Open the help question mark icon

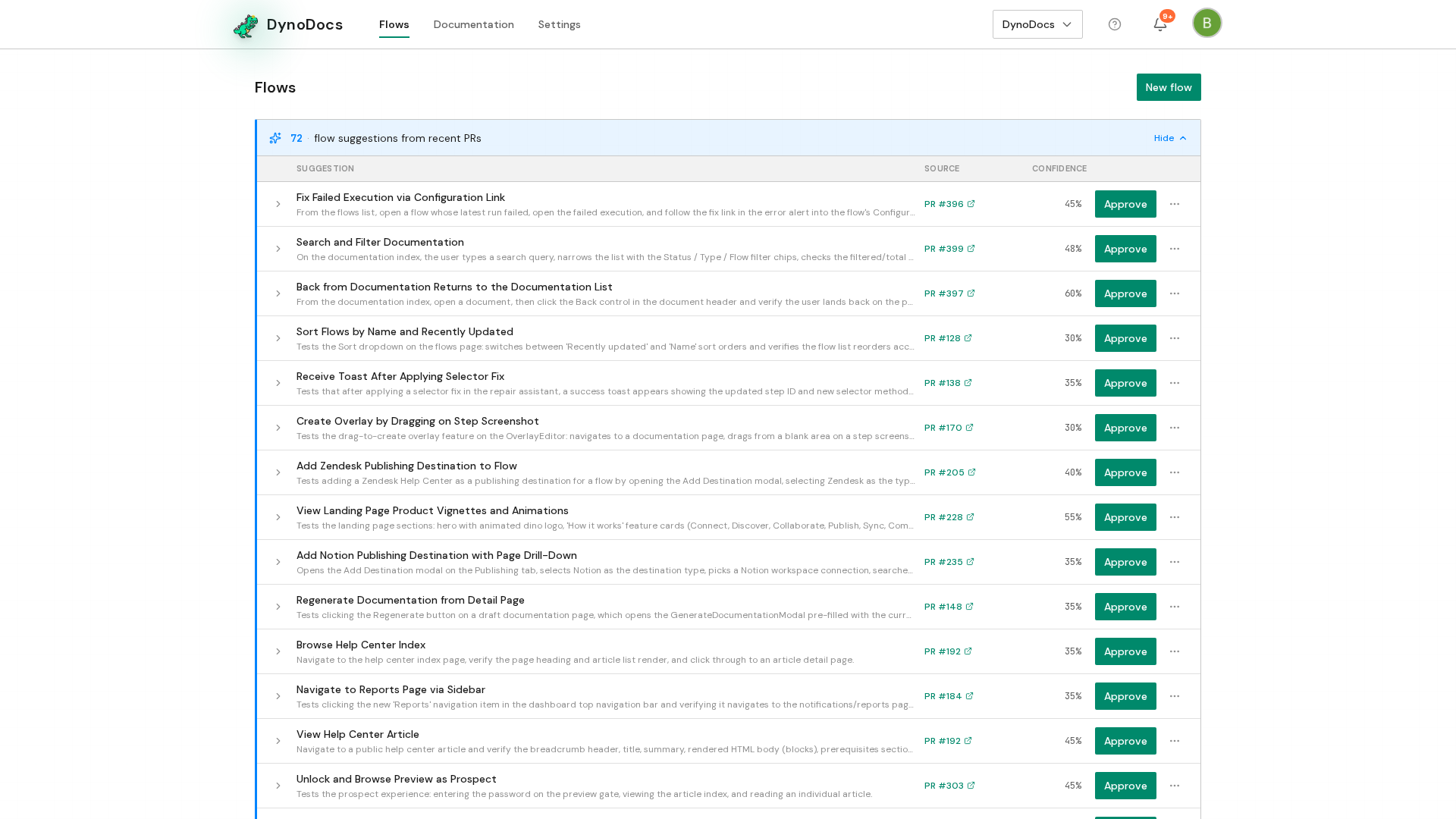(1115, 24)
